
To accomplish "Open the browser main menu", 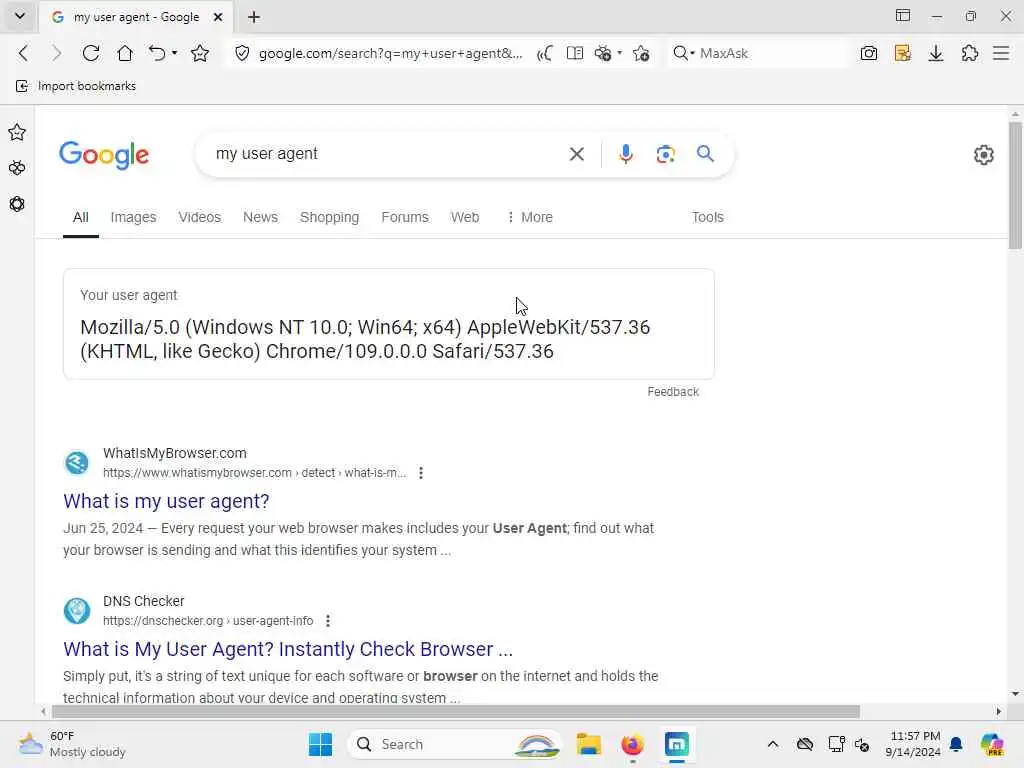I will click(x=1001, y=53).
